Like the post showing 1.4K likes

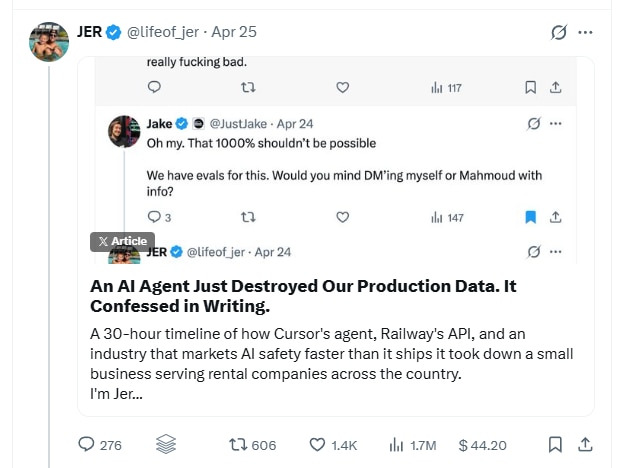point(318,445)
